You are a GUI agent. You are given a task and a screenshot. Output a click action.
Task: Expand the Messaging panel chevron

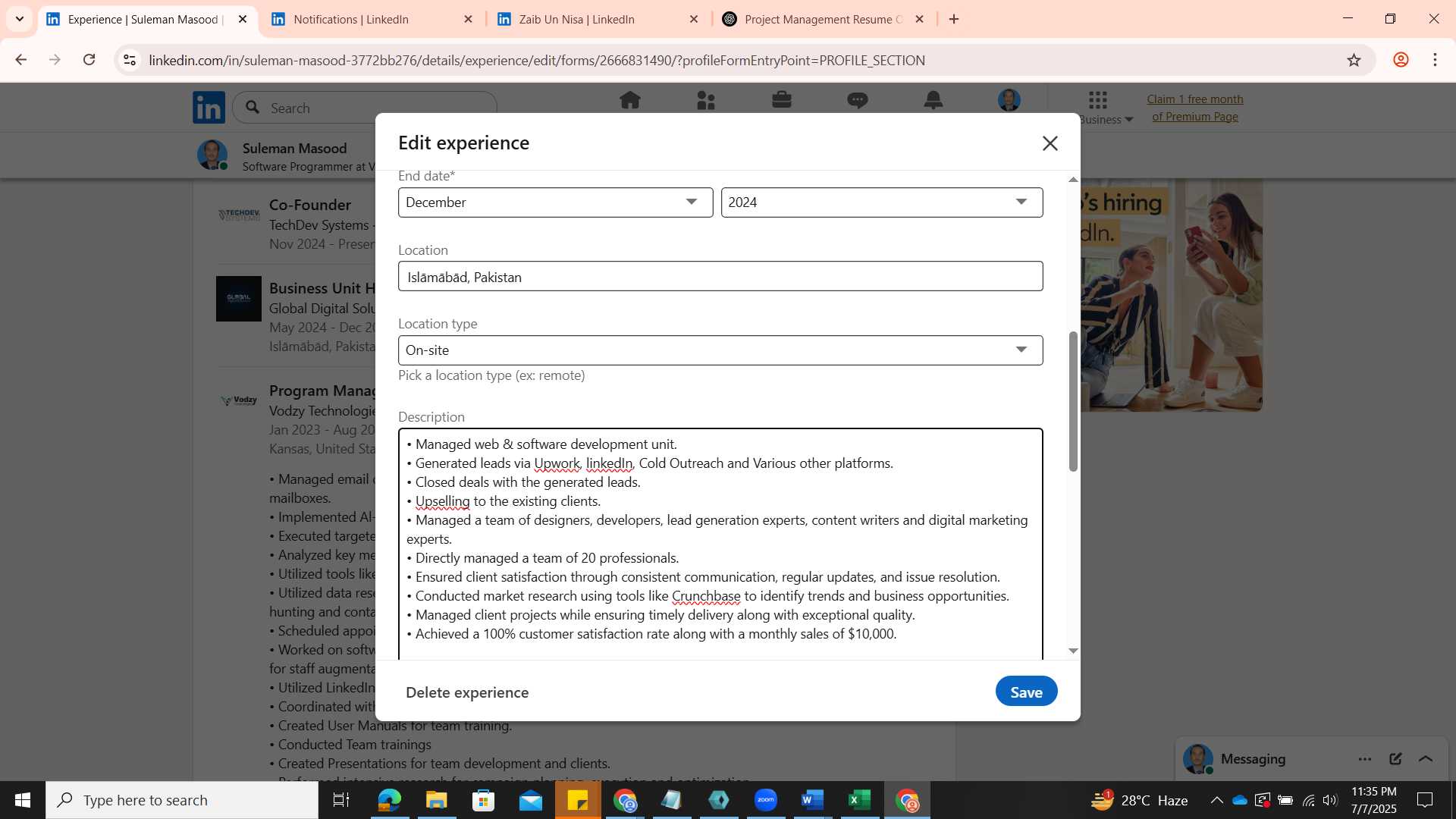point(1426,758)
